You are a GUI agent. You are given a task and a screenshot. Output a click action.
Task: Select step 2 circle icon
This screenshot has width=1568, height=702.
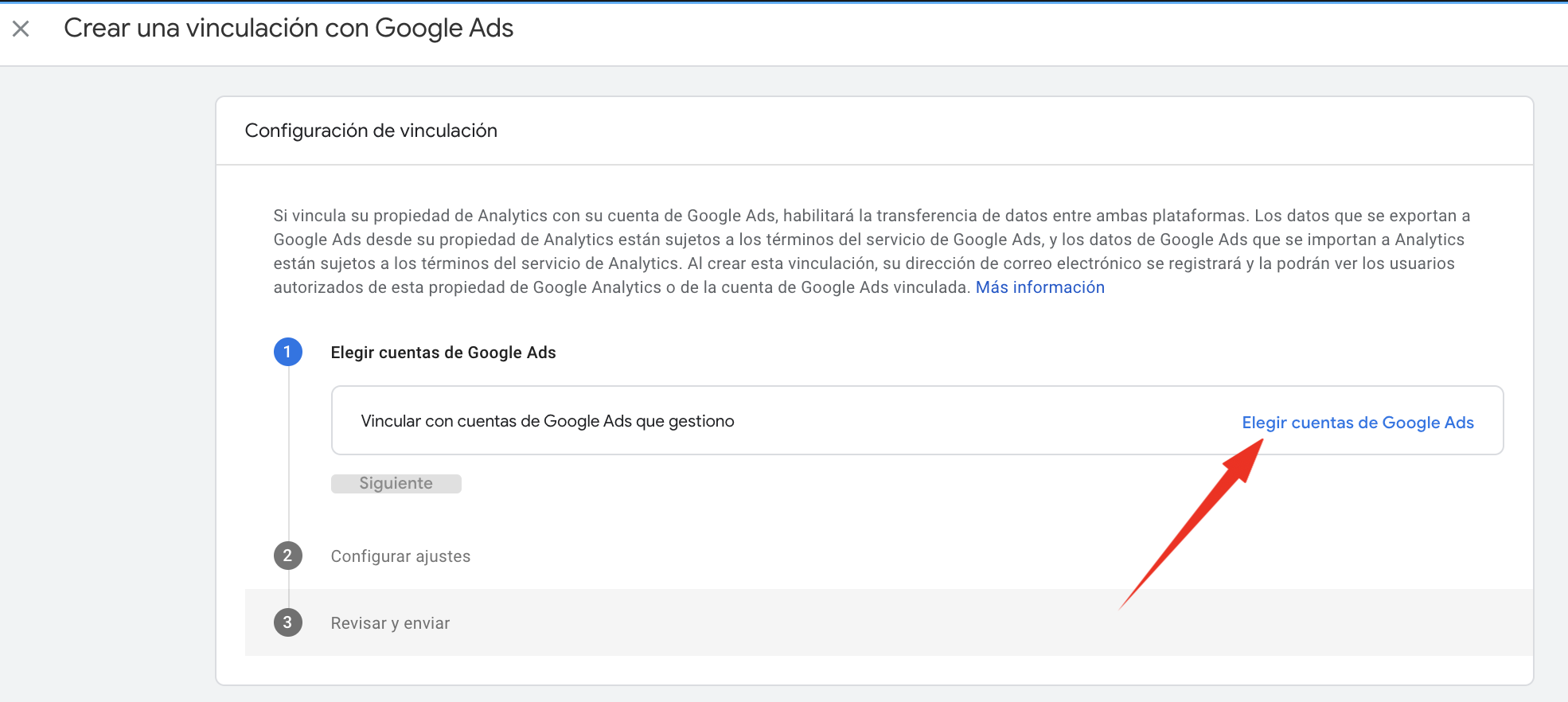point(288,556)
